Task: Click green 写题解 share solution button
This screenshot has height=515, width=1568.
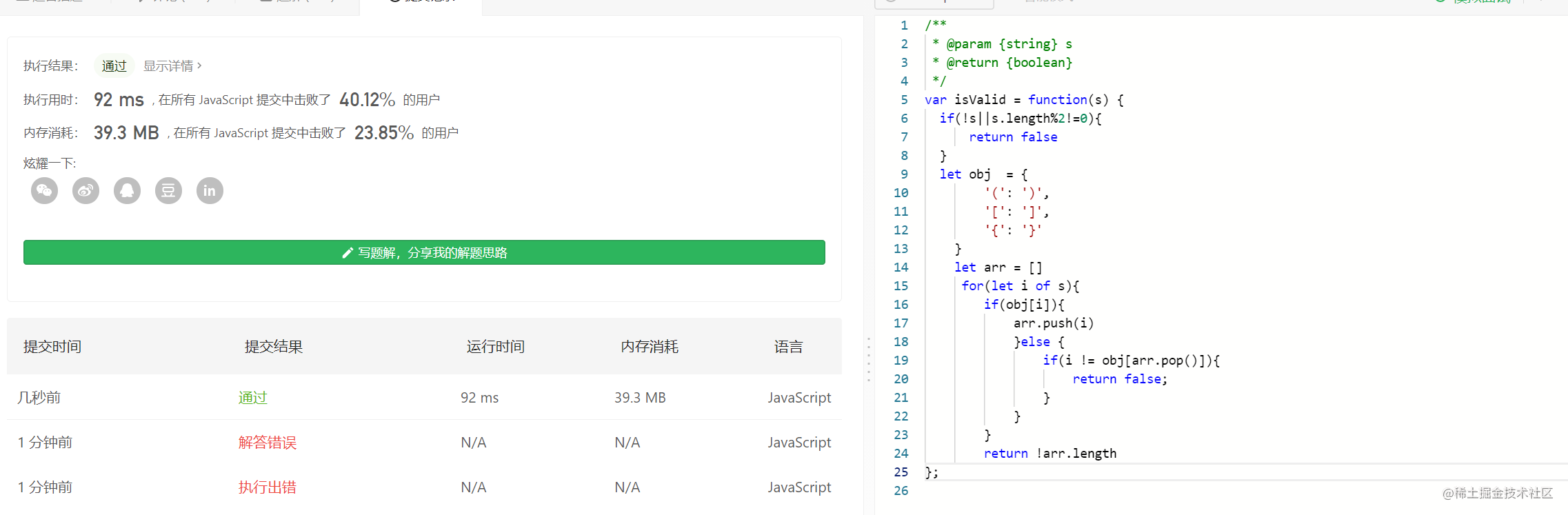Action: point(424,252)
